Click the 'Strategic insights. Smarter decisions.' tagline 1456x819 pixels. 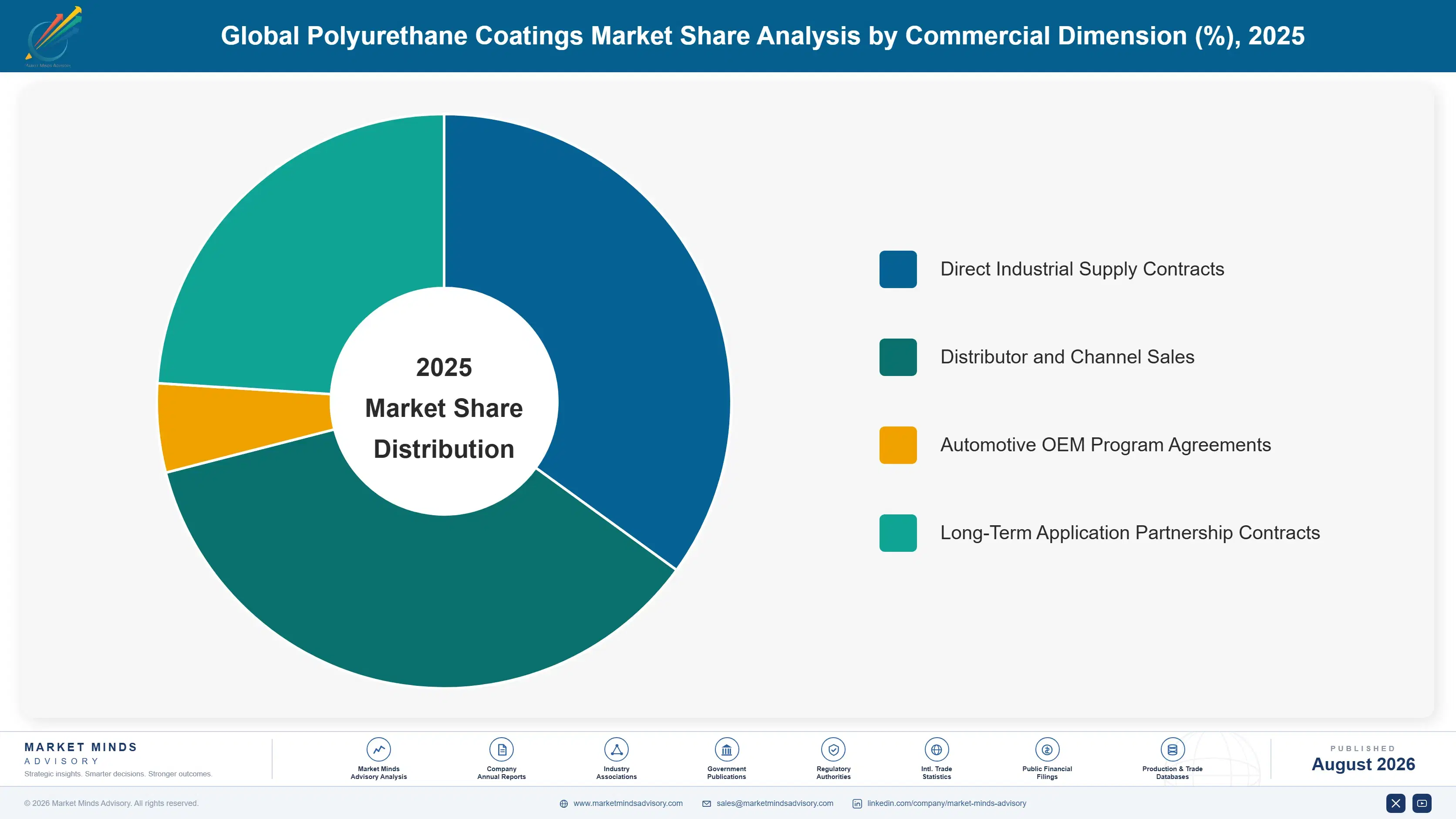click(x=118, y=774)
